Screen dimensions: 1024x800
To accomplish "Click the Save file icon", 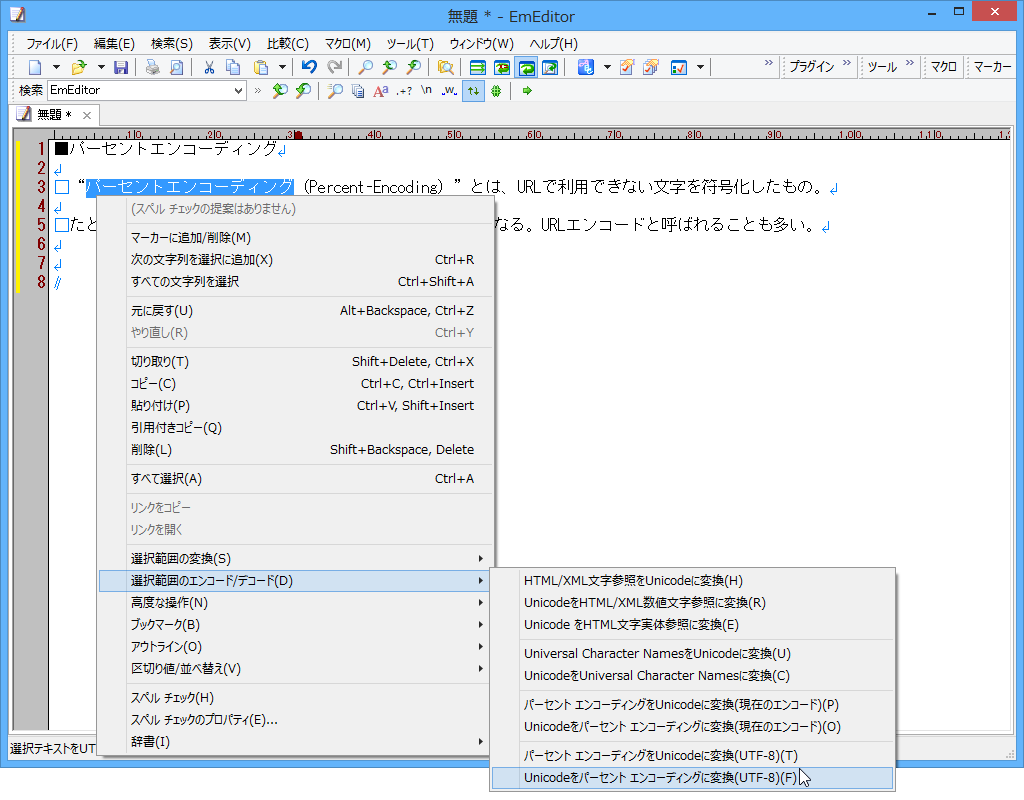I will tap(120, 67).
